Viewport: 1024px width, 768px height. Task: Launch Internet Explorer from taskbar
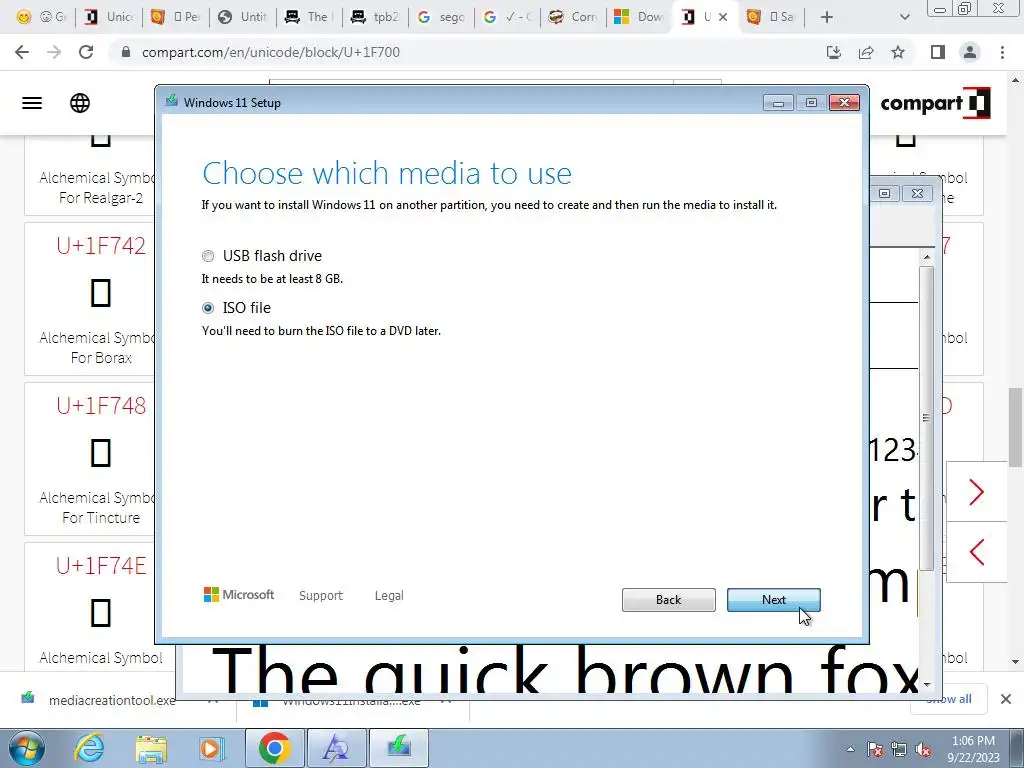(x=89, y=748)
